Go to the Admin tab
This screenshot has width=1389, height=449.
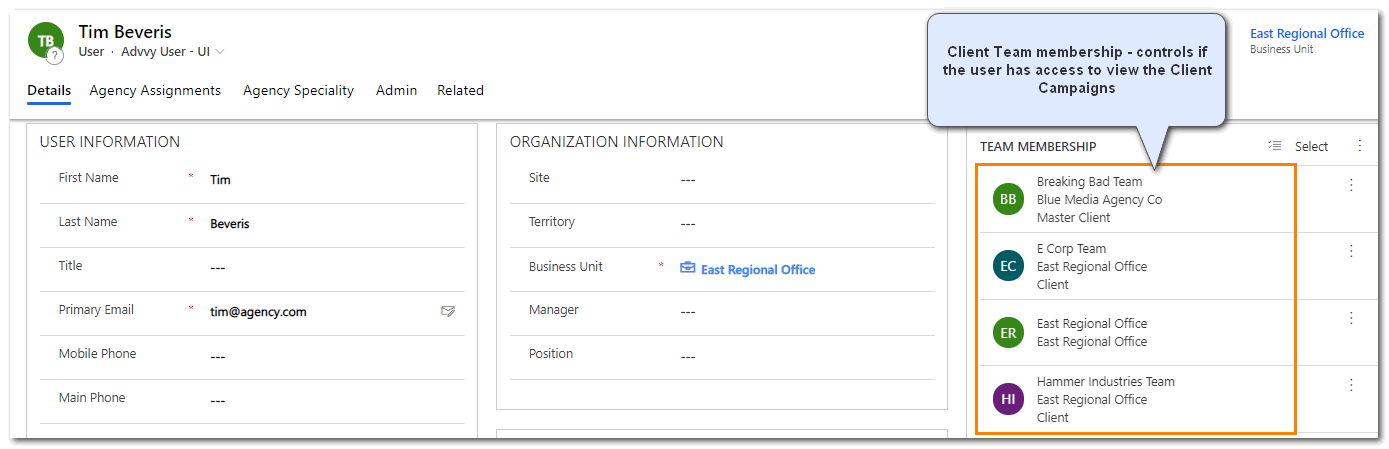click(396, 90)
